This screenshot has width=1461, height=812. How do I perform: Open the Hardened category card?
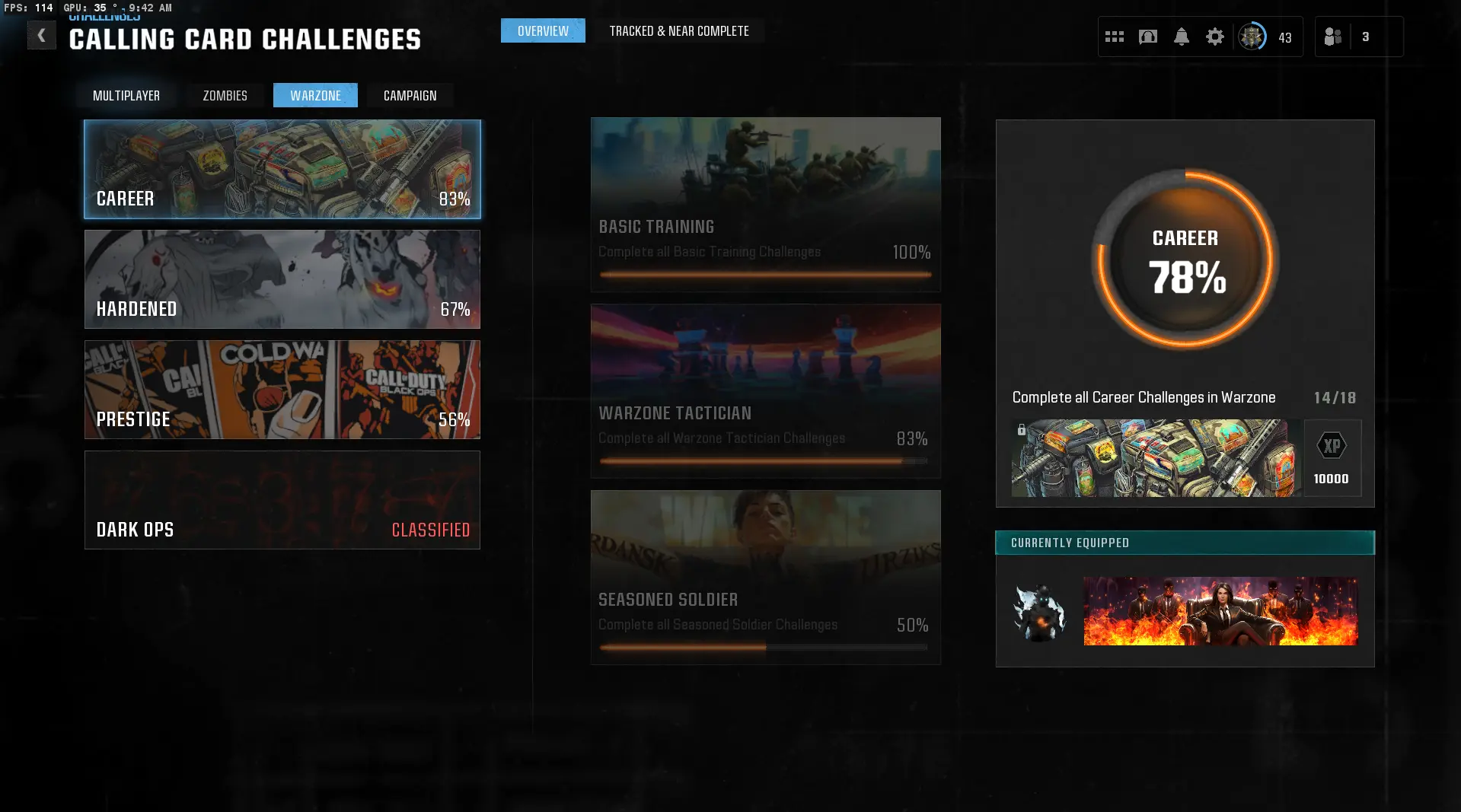(x=282, y=279)
